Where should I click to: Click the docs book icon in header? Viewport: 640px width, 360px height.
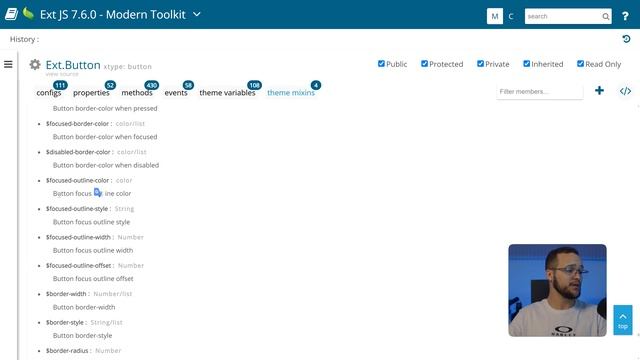click(11, 14)
